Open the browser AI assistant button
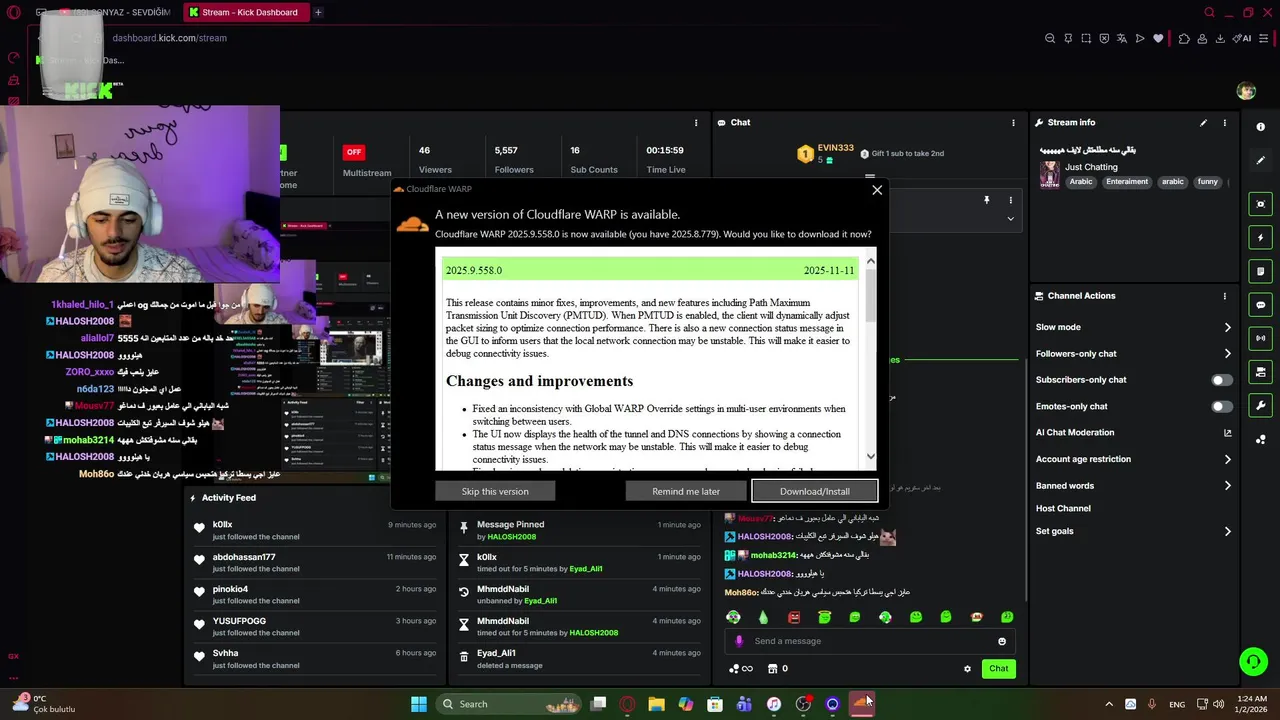This screenshot has width=1280, height=720. (1242, 38)
